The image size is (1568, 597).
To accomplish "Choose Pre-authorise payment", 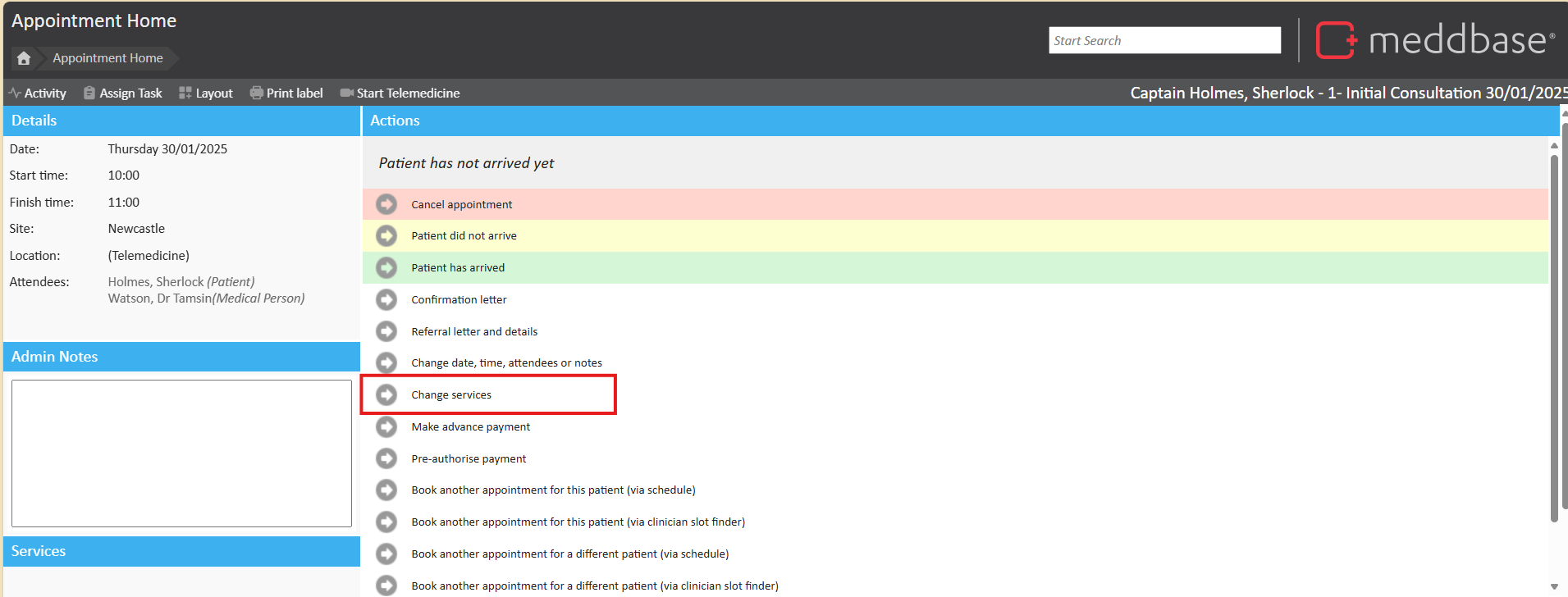I will [x=469, y=459].
